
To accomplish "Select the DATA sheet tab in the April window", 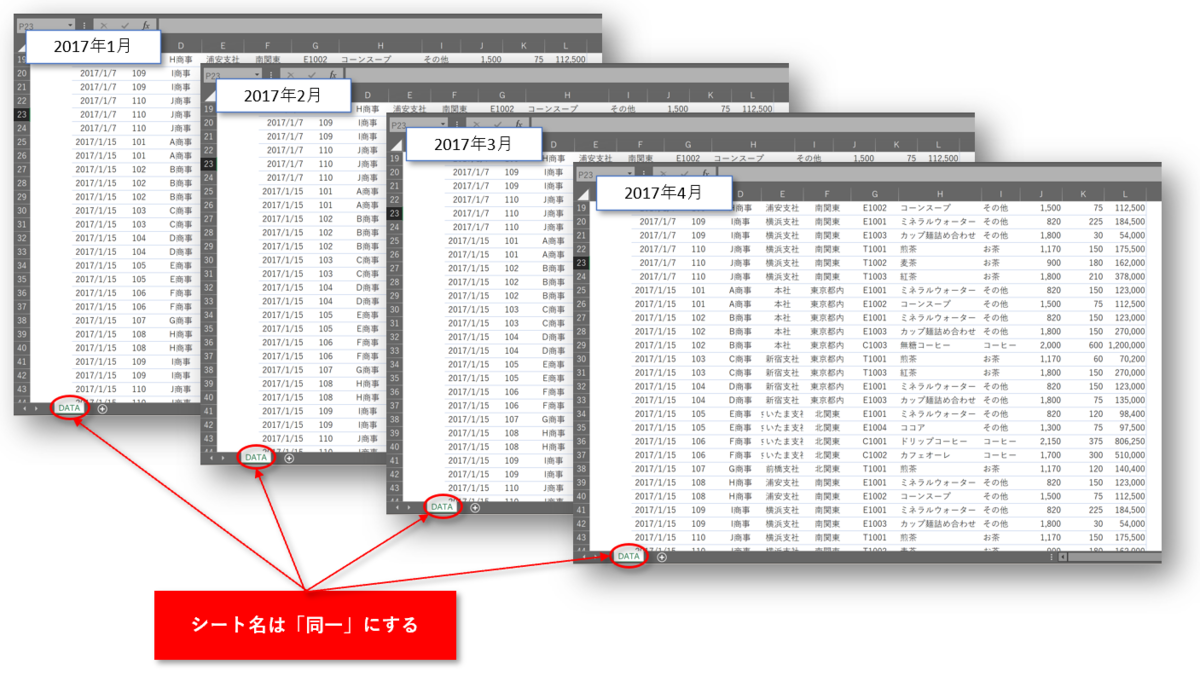I will [x=628, y=556].
